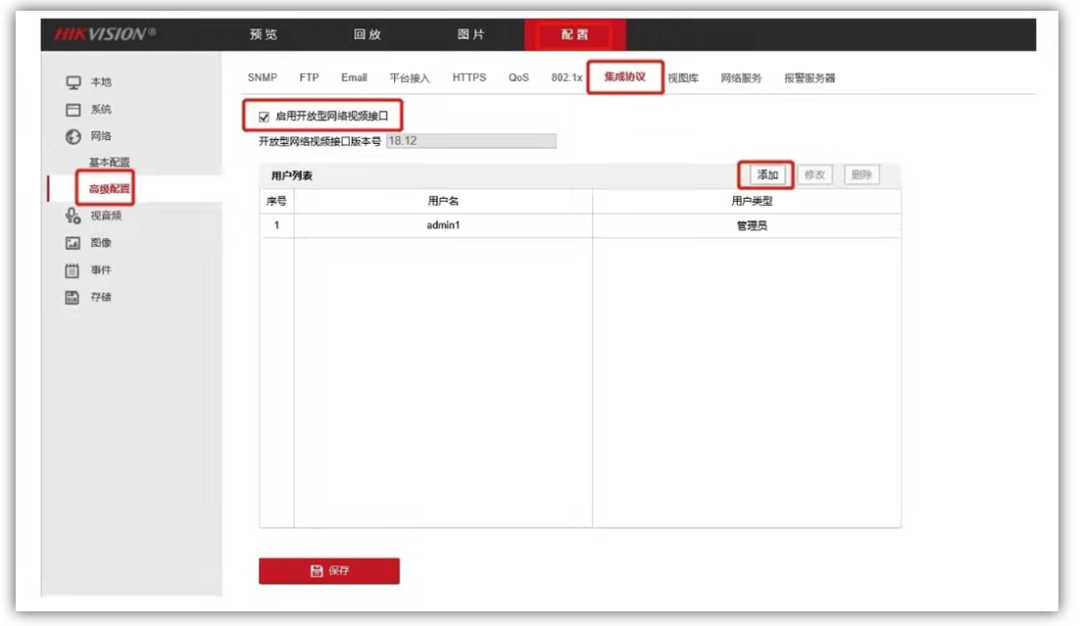Switch to the SNMP tab
This screenshot has width=1080, height=626.
click(262, 77)
